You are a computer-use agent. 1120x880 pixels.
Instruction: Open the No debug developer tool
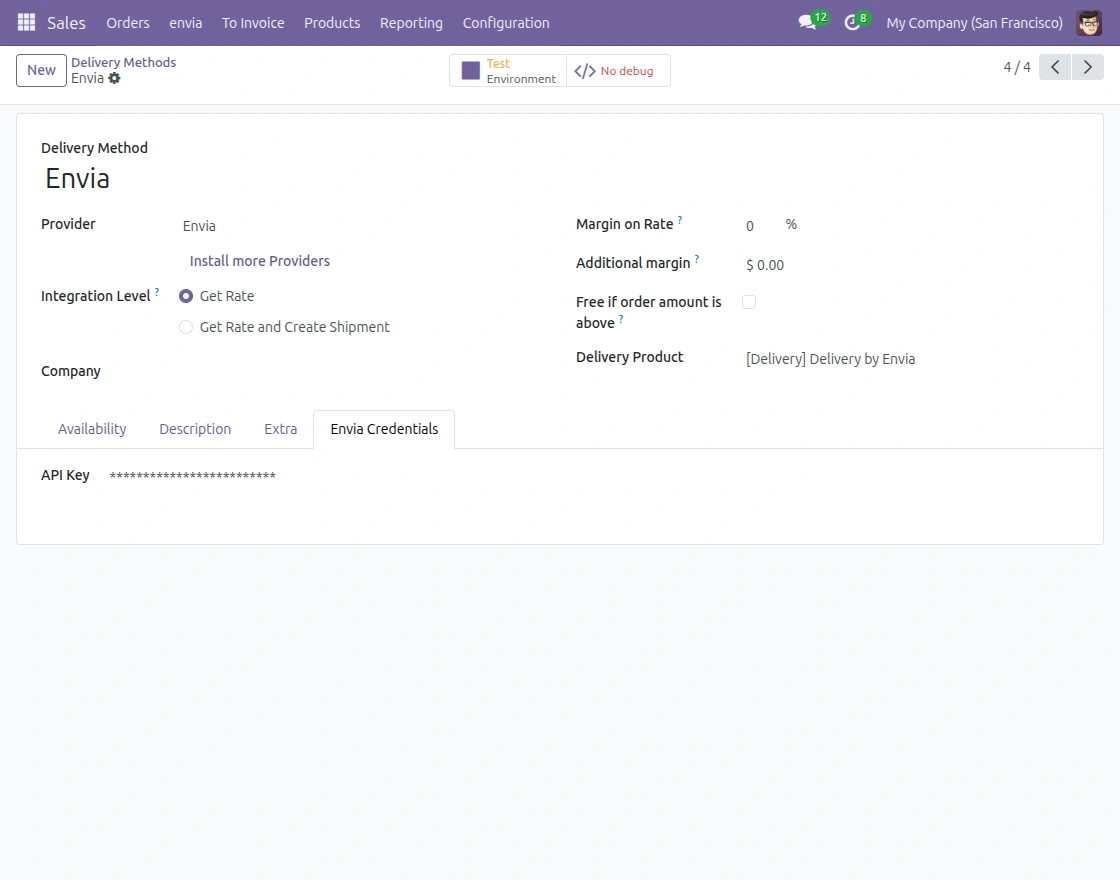pos(617,71)
